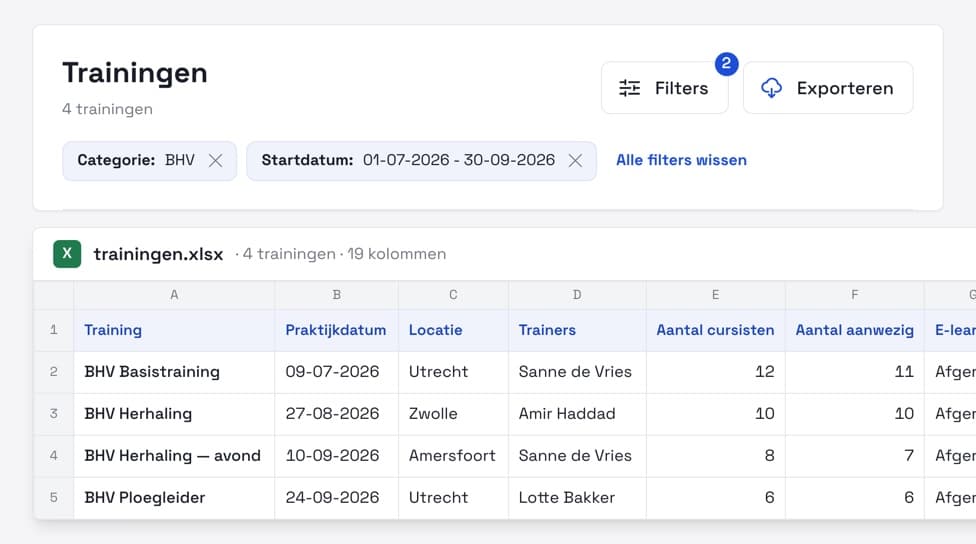Click the Praktijkdatum header cell

(x=336, y=330)
